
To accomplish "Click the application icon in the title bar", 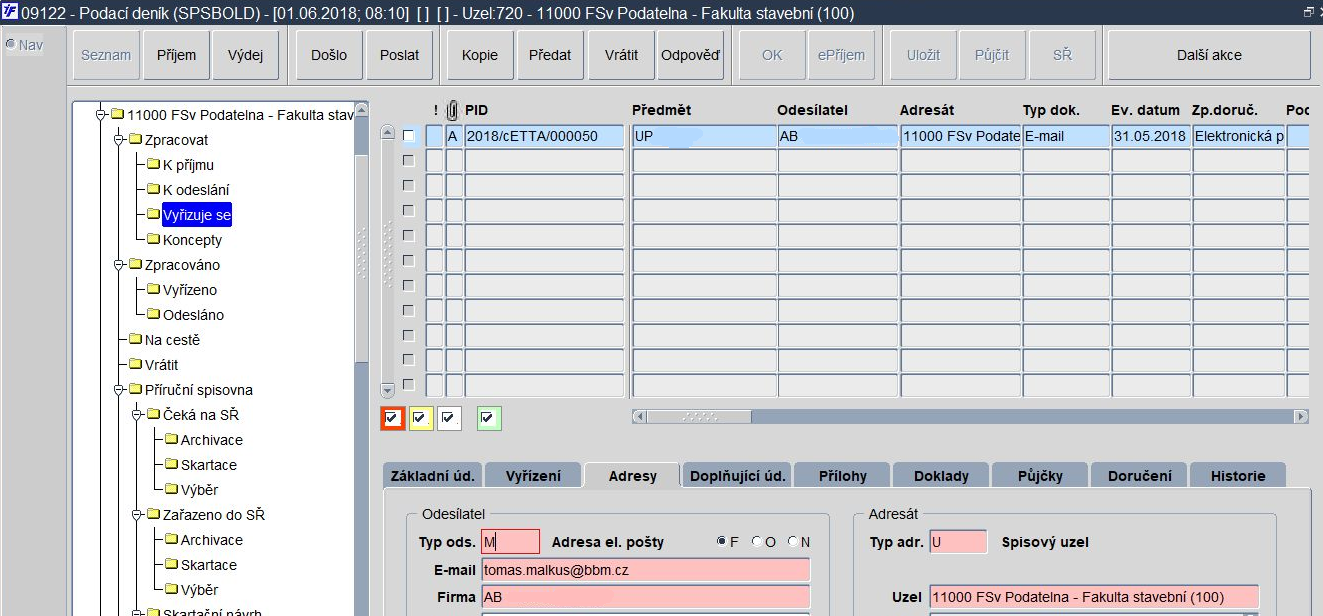I will (x=10, y=12).
